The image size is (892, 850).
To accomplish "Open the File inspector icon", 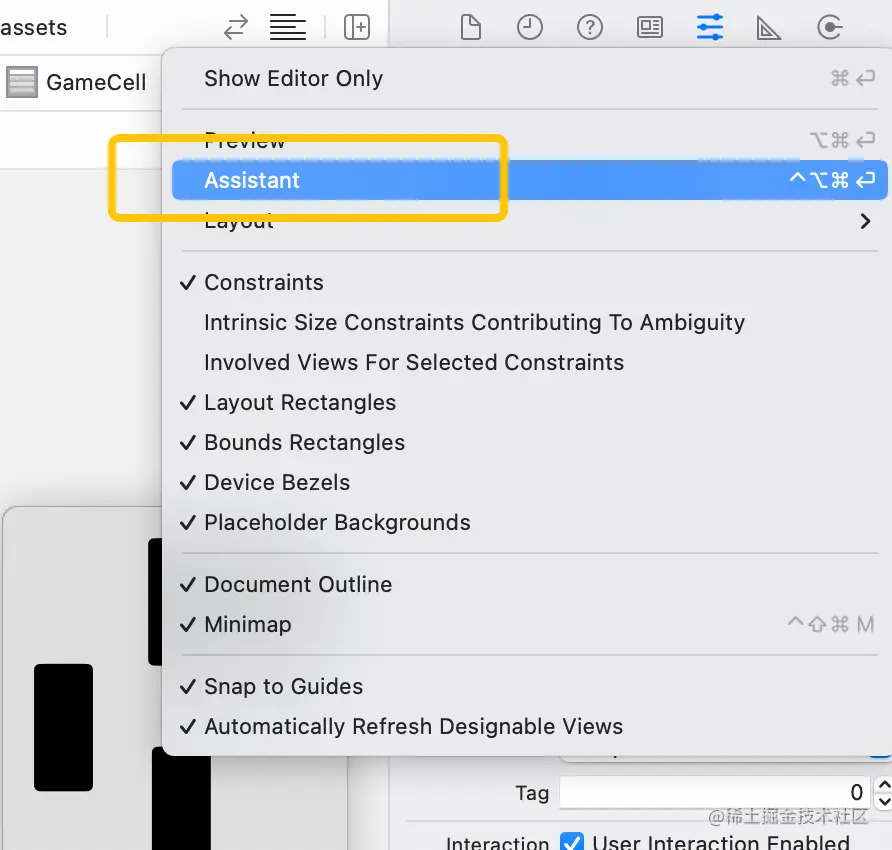I will [x=470, y=27].
